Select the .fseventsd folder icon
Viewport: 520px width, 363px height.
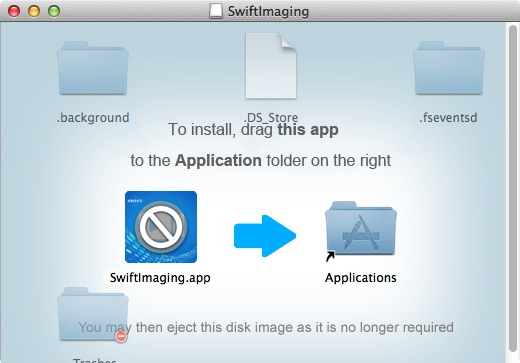tap(449, 68)
